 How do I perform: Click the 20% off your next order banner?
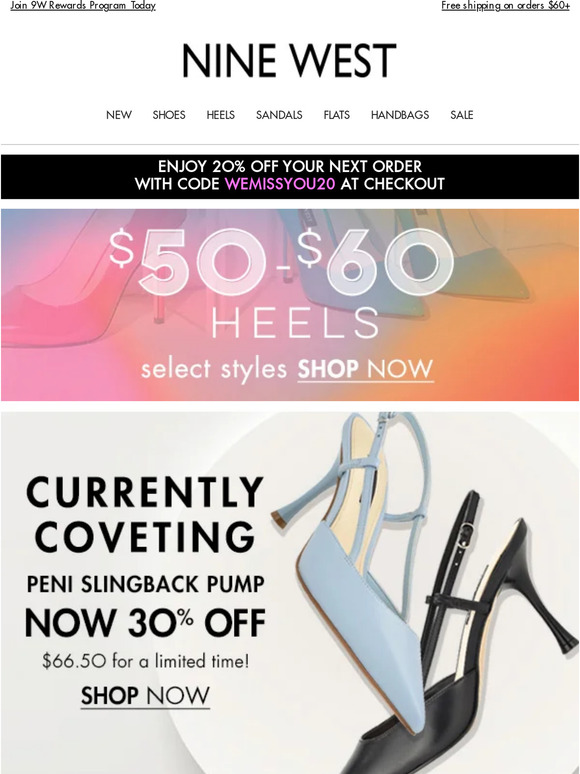click(x=290, y=177)
